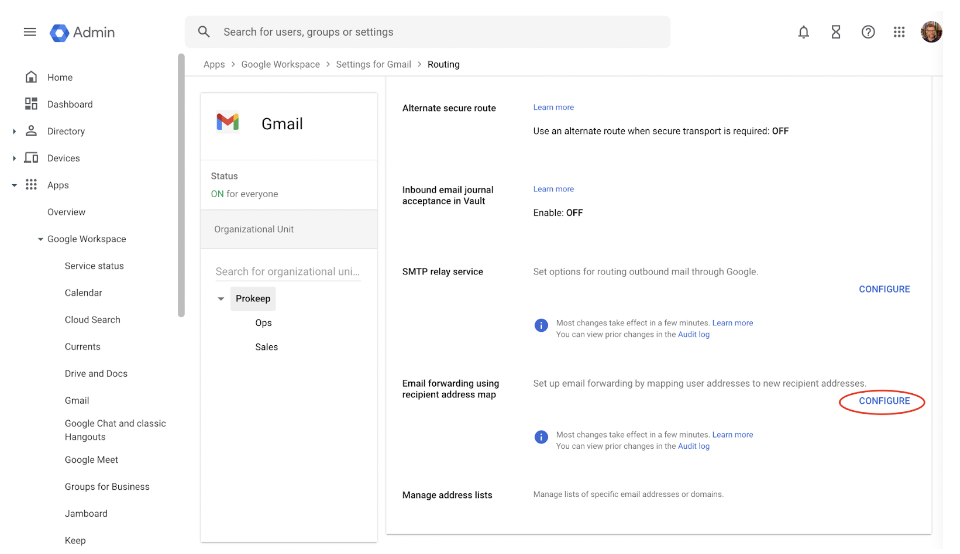This screenshot has width=960, height=554.
Task: Click the organizational unit search field
Action: coord(288,272)
